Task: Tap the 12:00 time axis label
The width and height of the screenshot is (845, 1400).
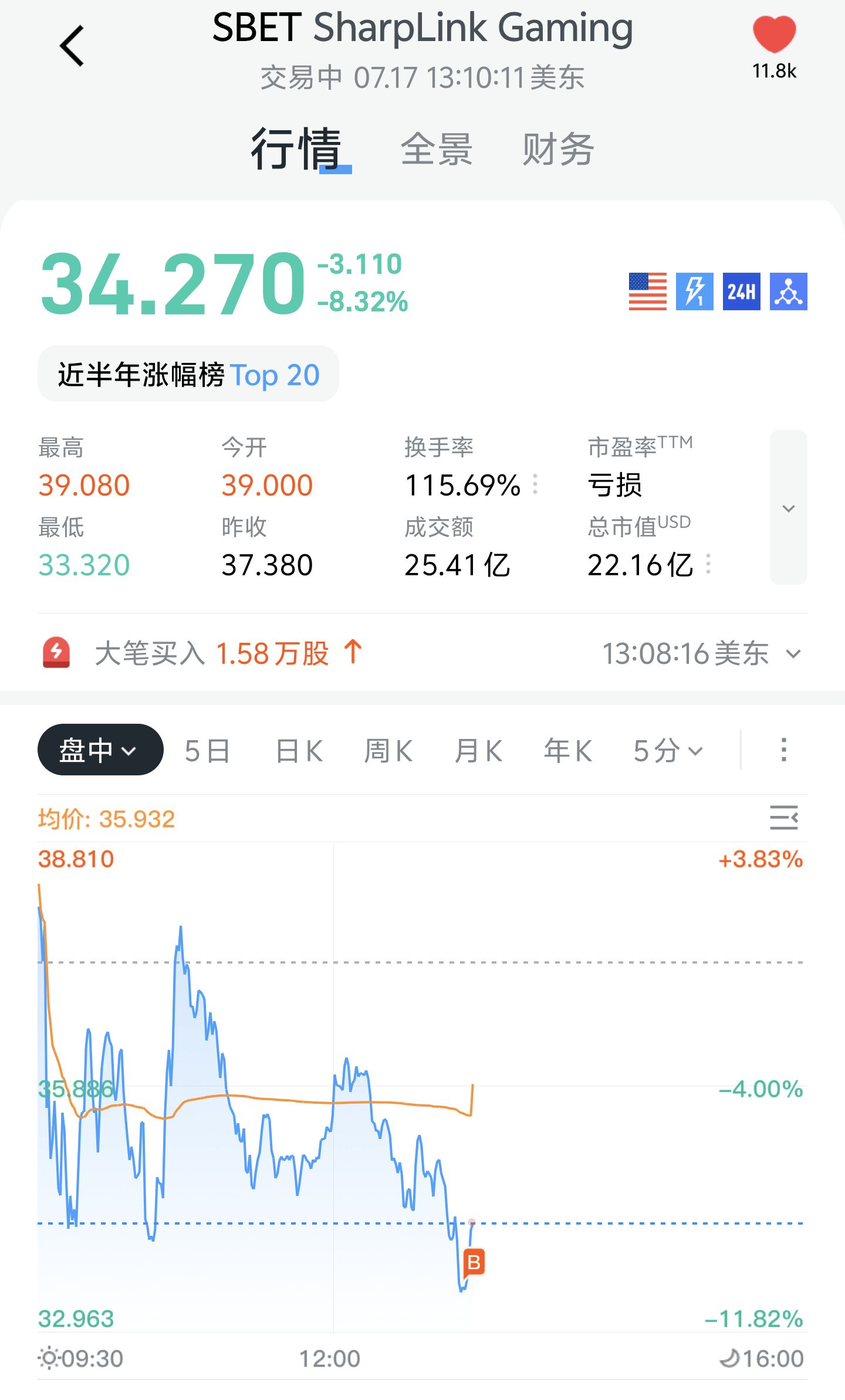Action: 329,1358
